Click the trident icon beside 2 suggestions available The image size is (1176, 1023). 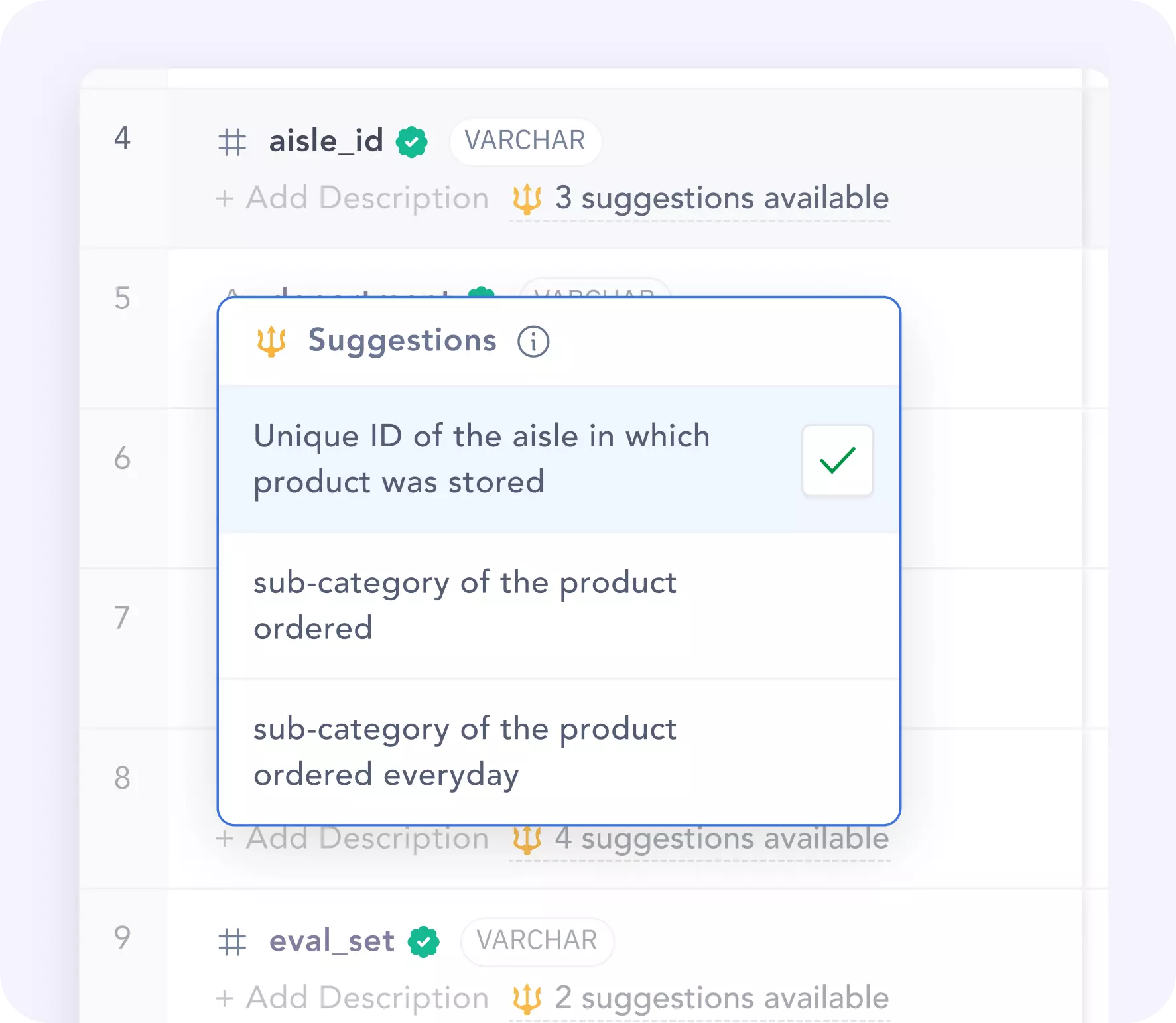pos(527,999)
